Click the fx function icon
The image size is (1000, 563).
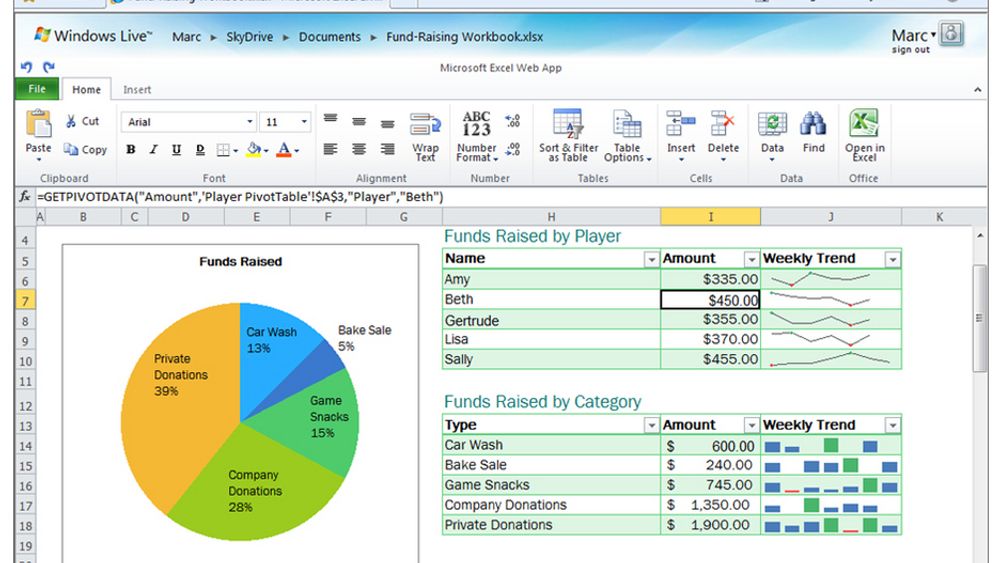coord(25,197)
